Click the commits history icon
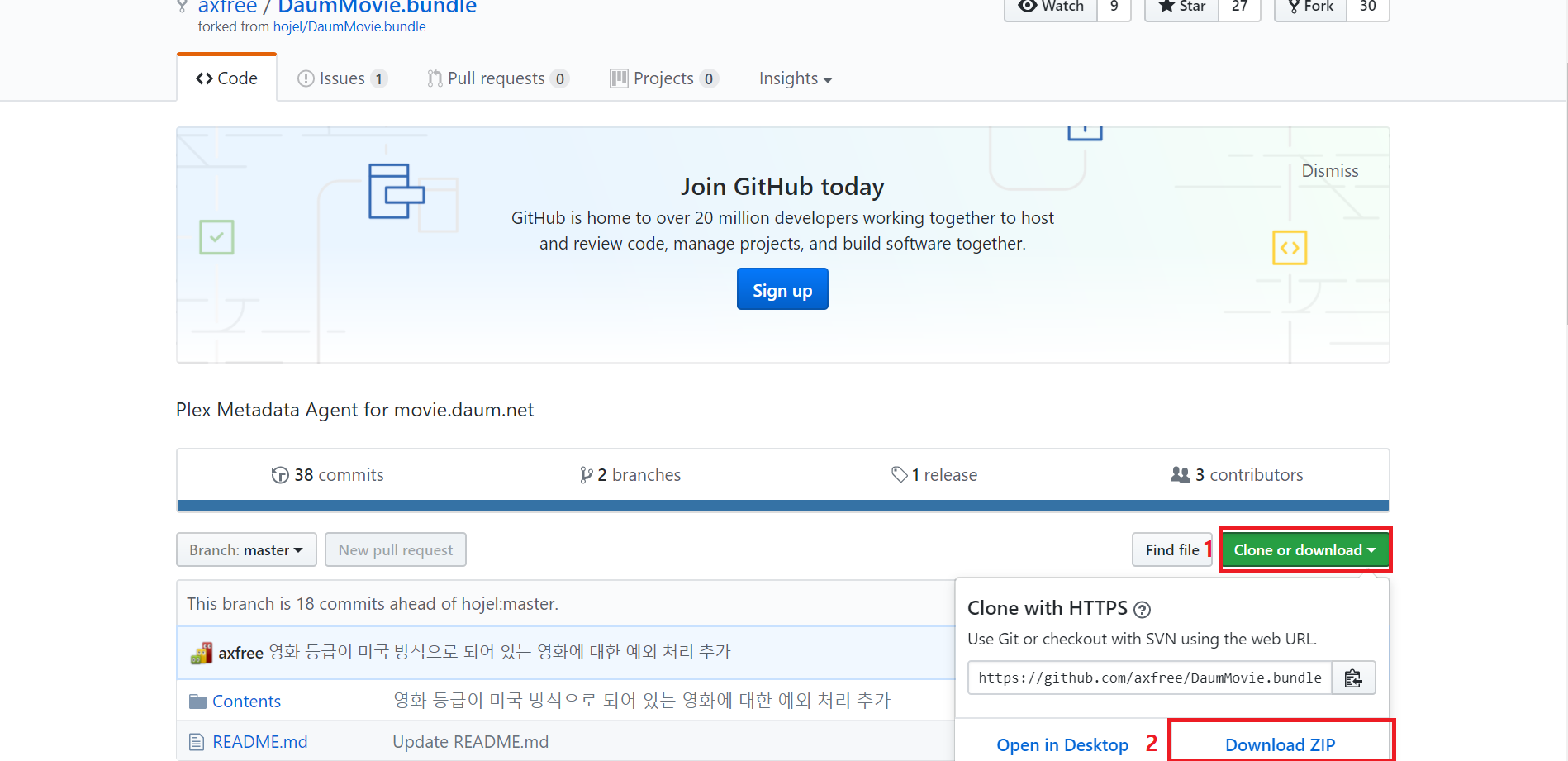 click(280, 475)
